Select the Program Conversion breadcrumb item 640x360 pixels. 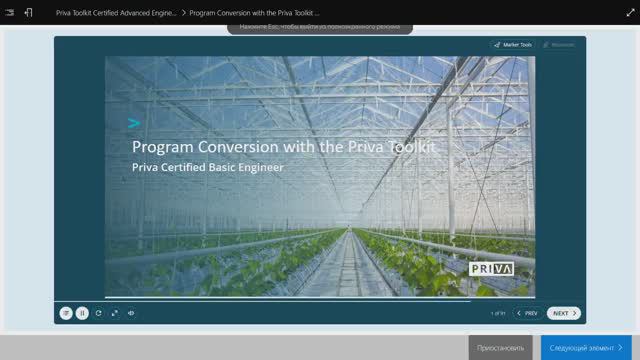(x=254, y=13)
